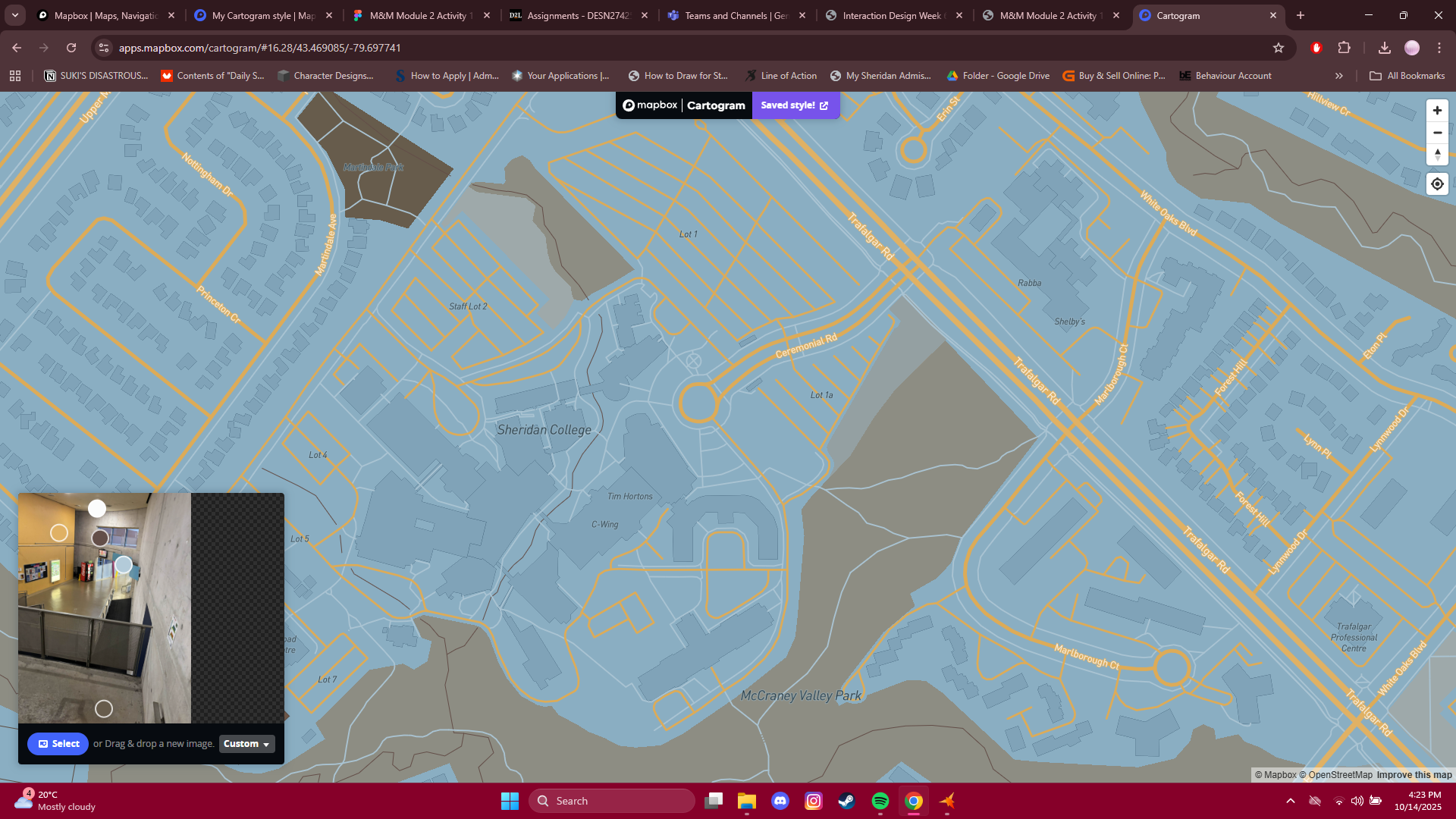Screen dimensions: 1456x819
Task: Open the Custom aspect ratio dropdown
Action: pos(246,744)
